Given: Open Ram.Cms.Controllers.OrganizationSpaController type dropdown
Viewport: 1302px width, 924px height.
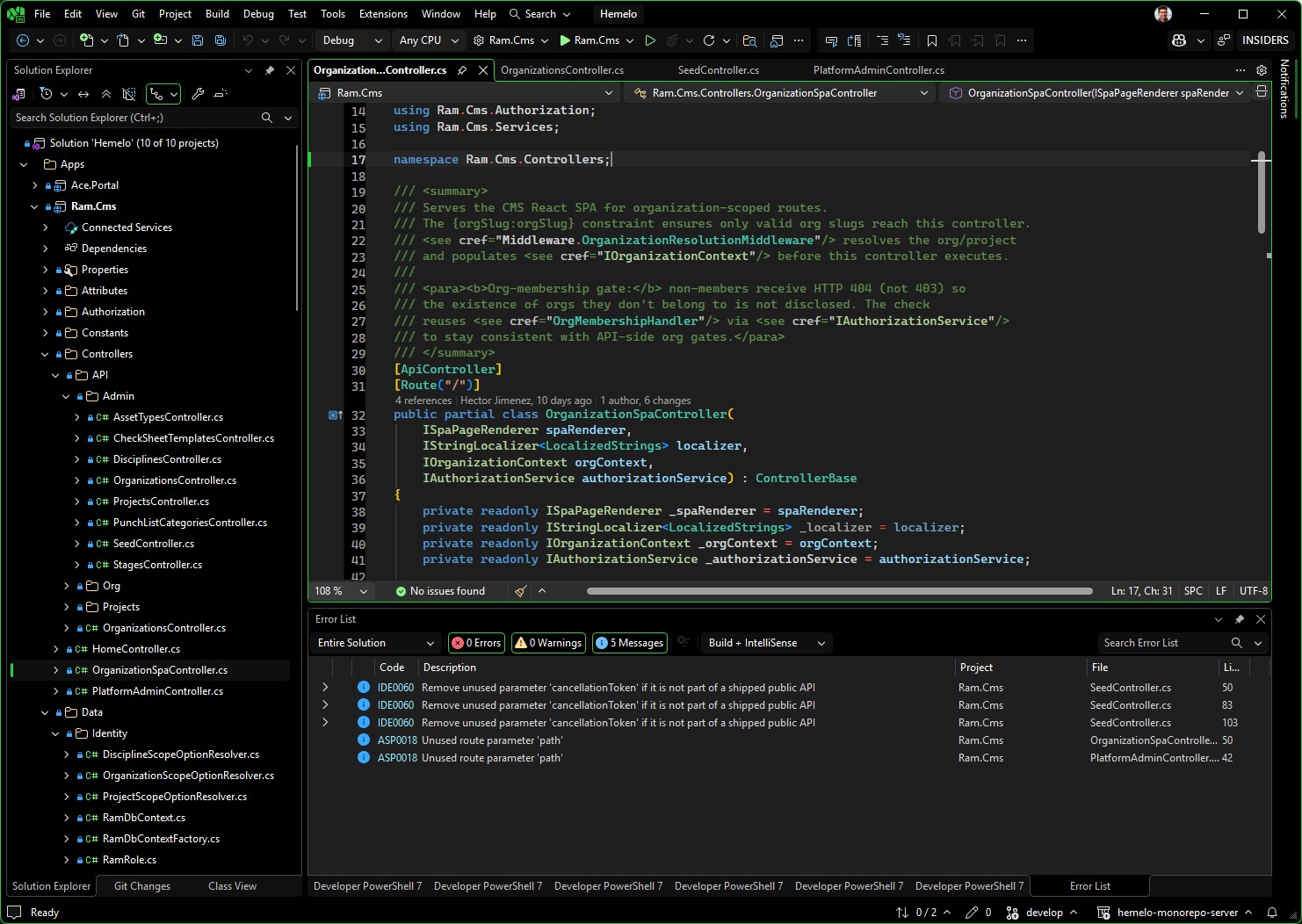Looking at the screenshot, I should click(780, 92).
